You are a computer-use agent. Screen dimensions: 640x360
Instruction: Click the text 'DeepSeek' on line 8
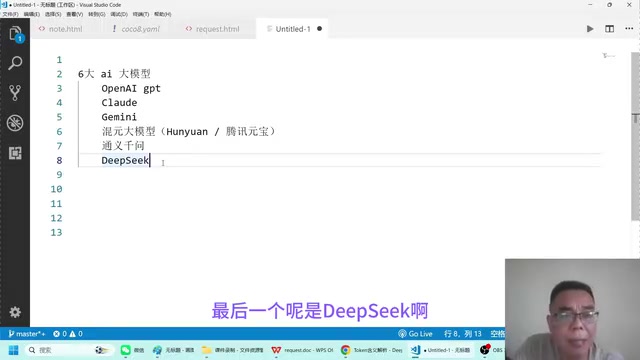(x=125, y=160)
